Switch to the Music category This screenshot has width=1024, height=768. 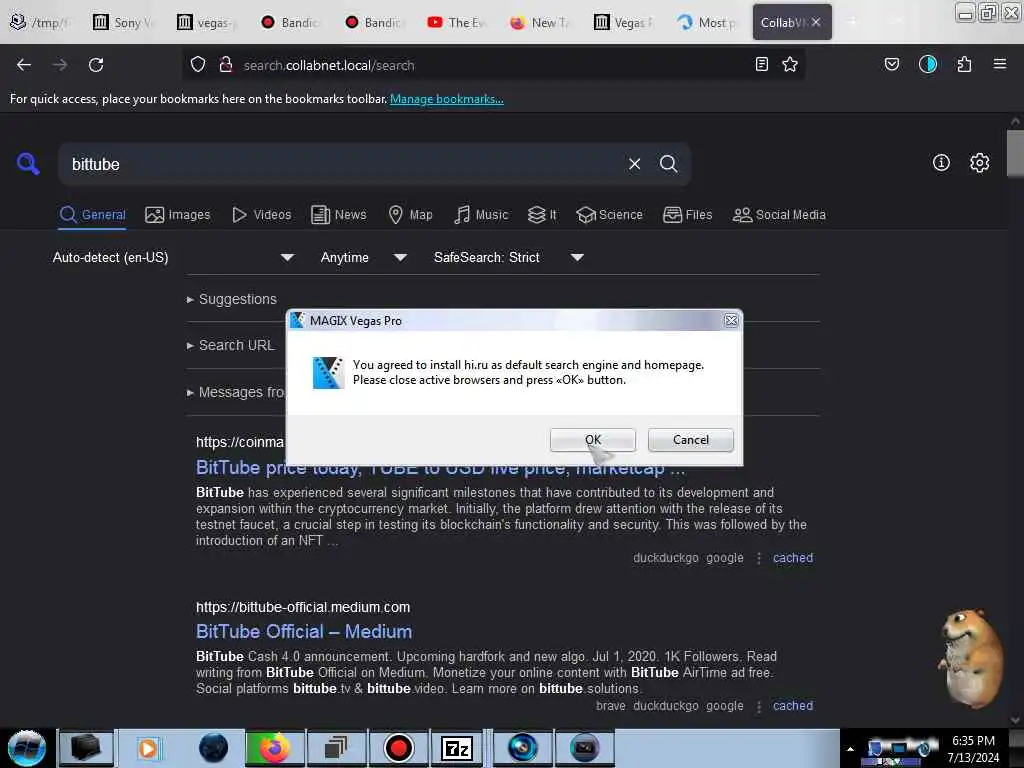point(481,215)
